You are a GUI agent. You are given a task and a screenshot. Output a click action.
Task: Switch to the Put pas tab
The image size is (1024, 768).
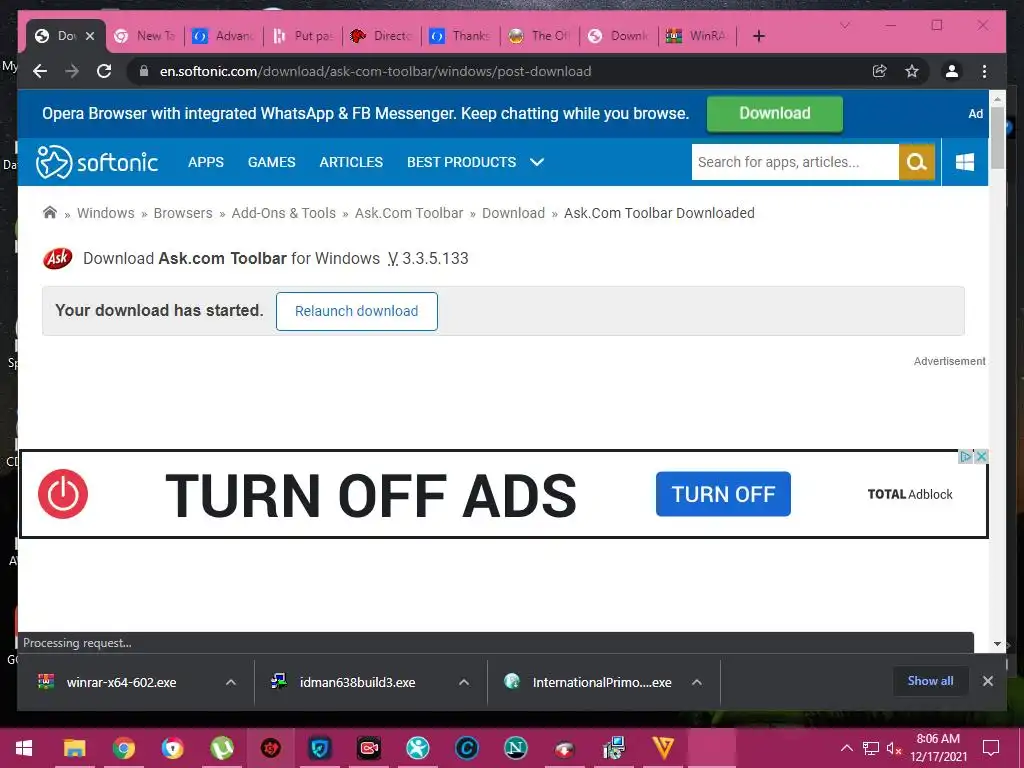(x=304, y=36)
